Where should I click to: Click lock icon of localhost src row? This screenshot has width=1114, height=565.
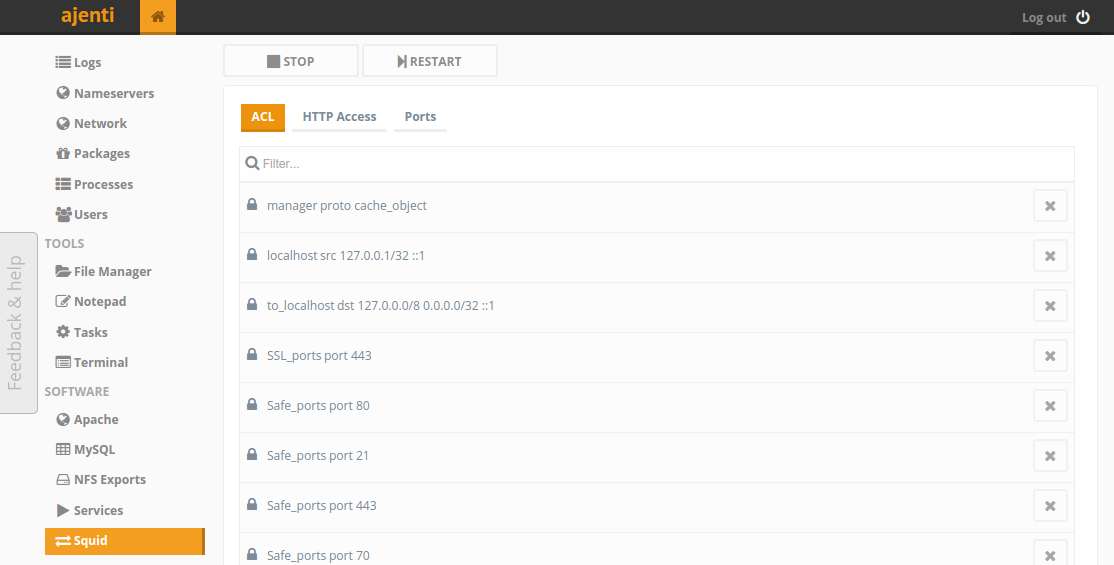(x=252, y=254)
